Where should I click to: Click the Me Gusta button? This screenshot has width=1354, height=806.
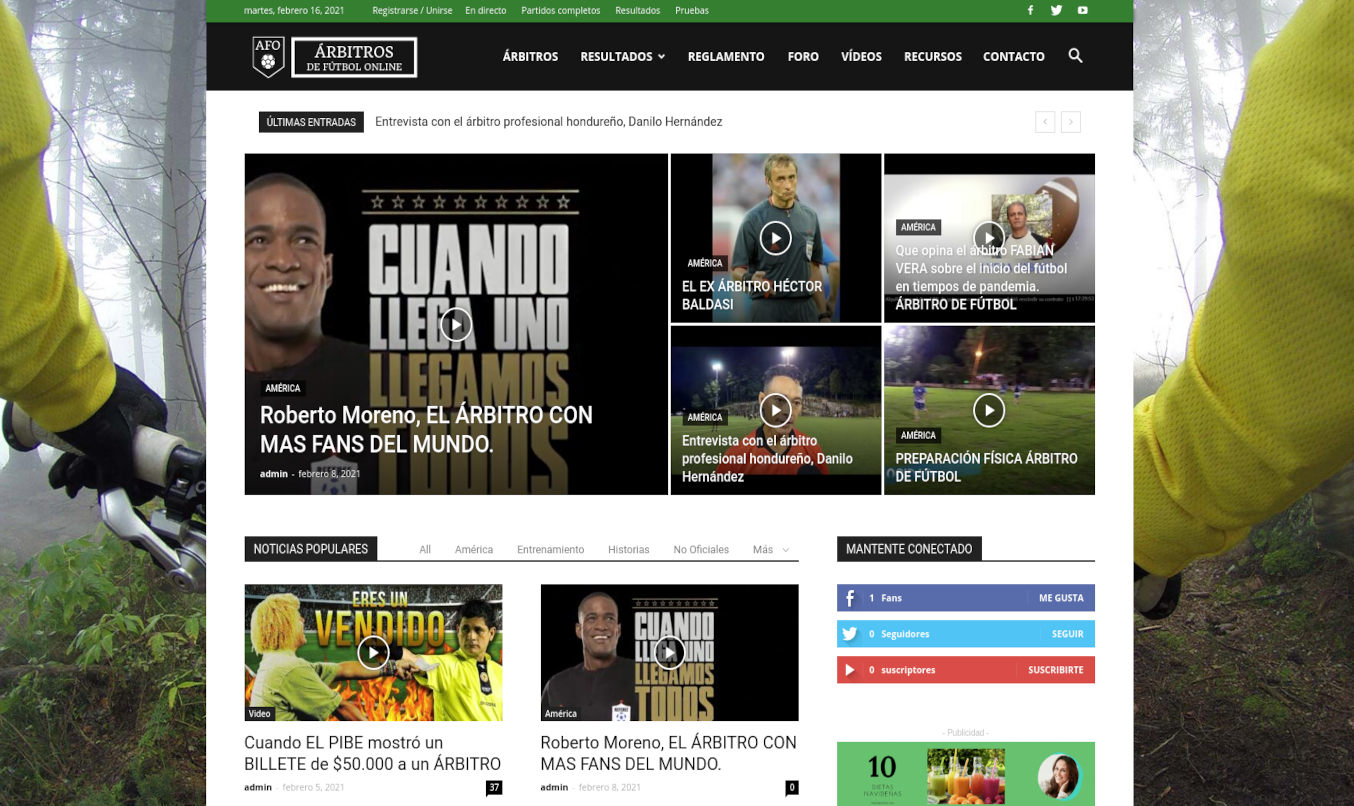tap(1061, 598)
